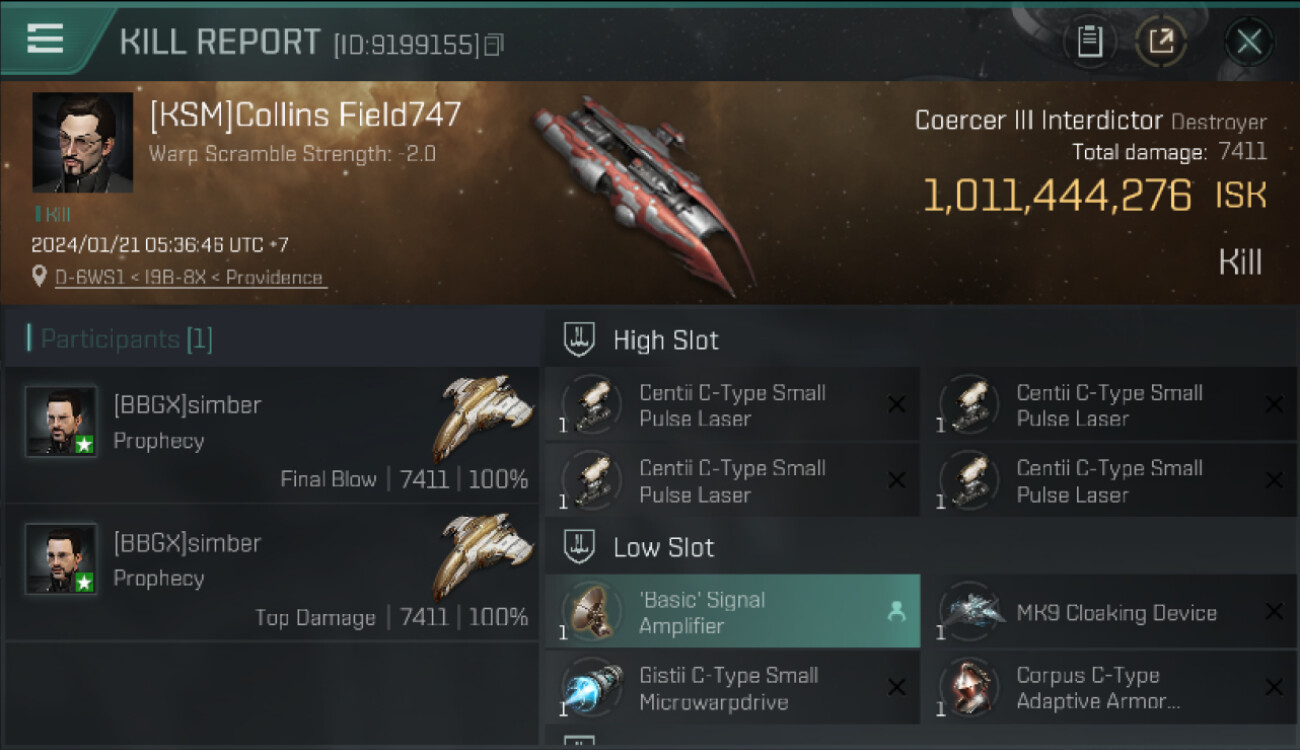Screen dimensions: 1300x750
Task: Select the Final Blow simber participant entry
Action: click(x=272, y=434)
